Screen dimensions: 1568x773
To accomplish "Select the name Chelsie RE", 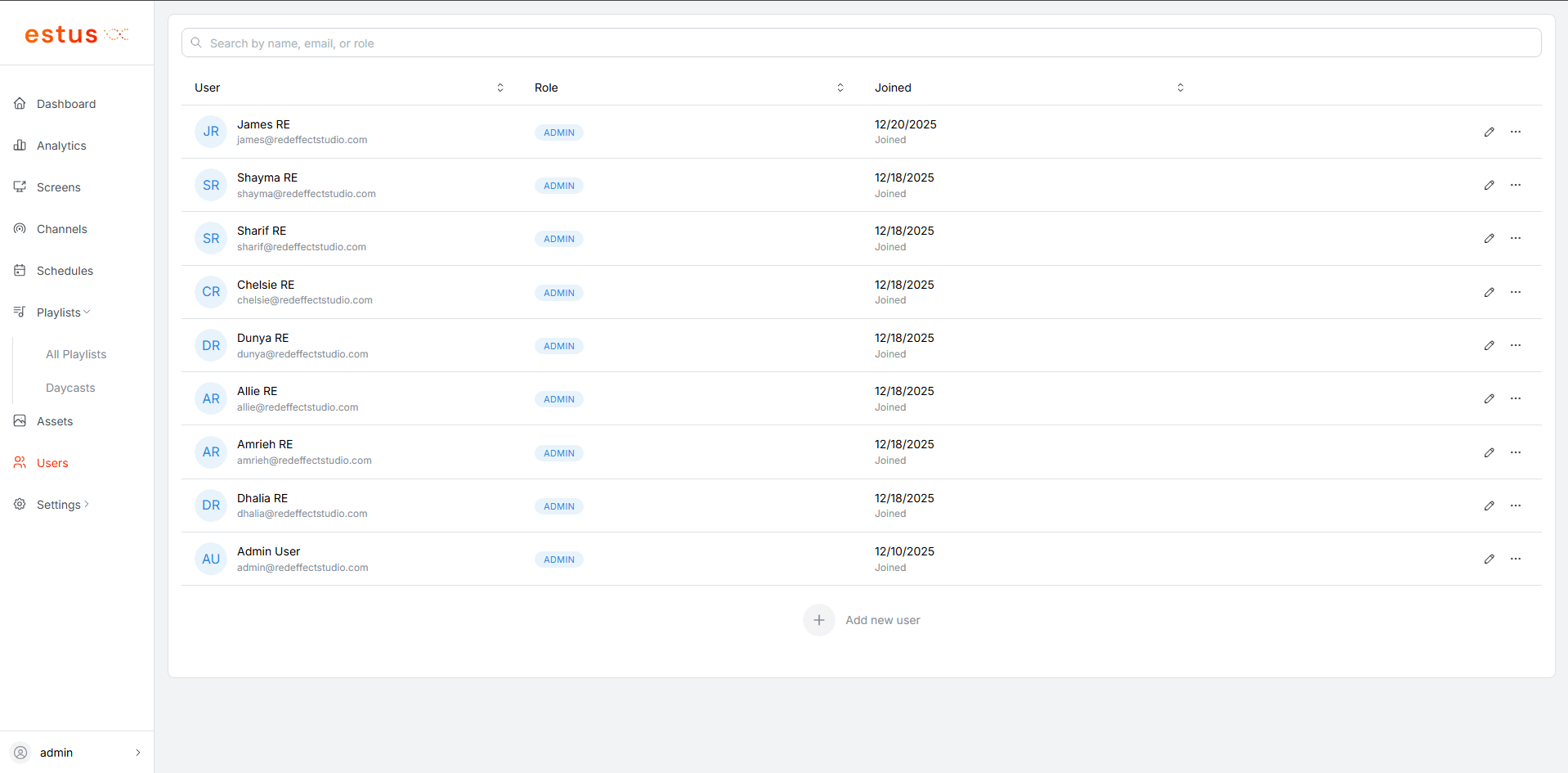I will [266, 285].
